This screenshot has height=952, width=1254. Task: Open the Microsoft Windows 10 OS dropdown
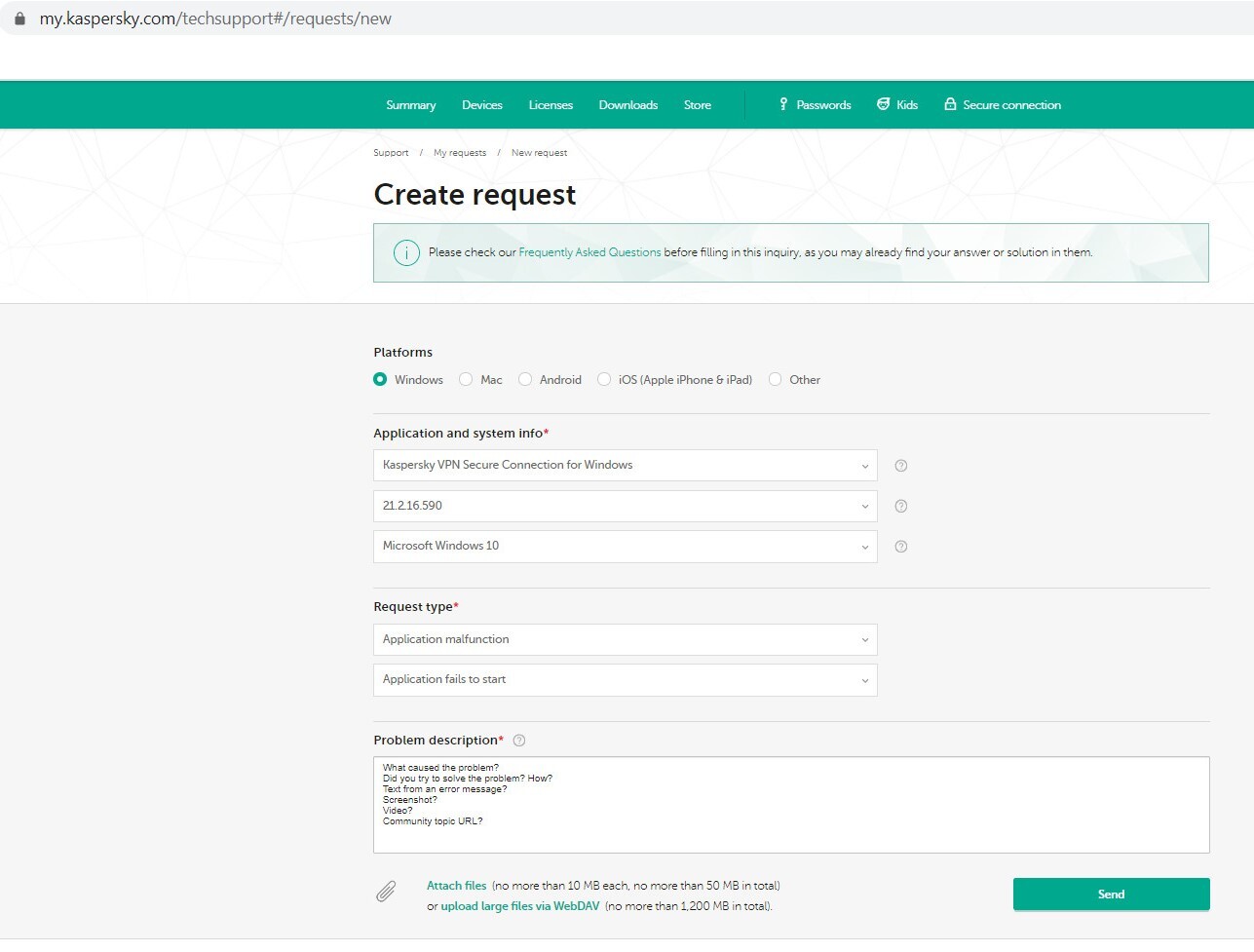(x=626, y=547)
